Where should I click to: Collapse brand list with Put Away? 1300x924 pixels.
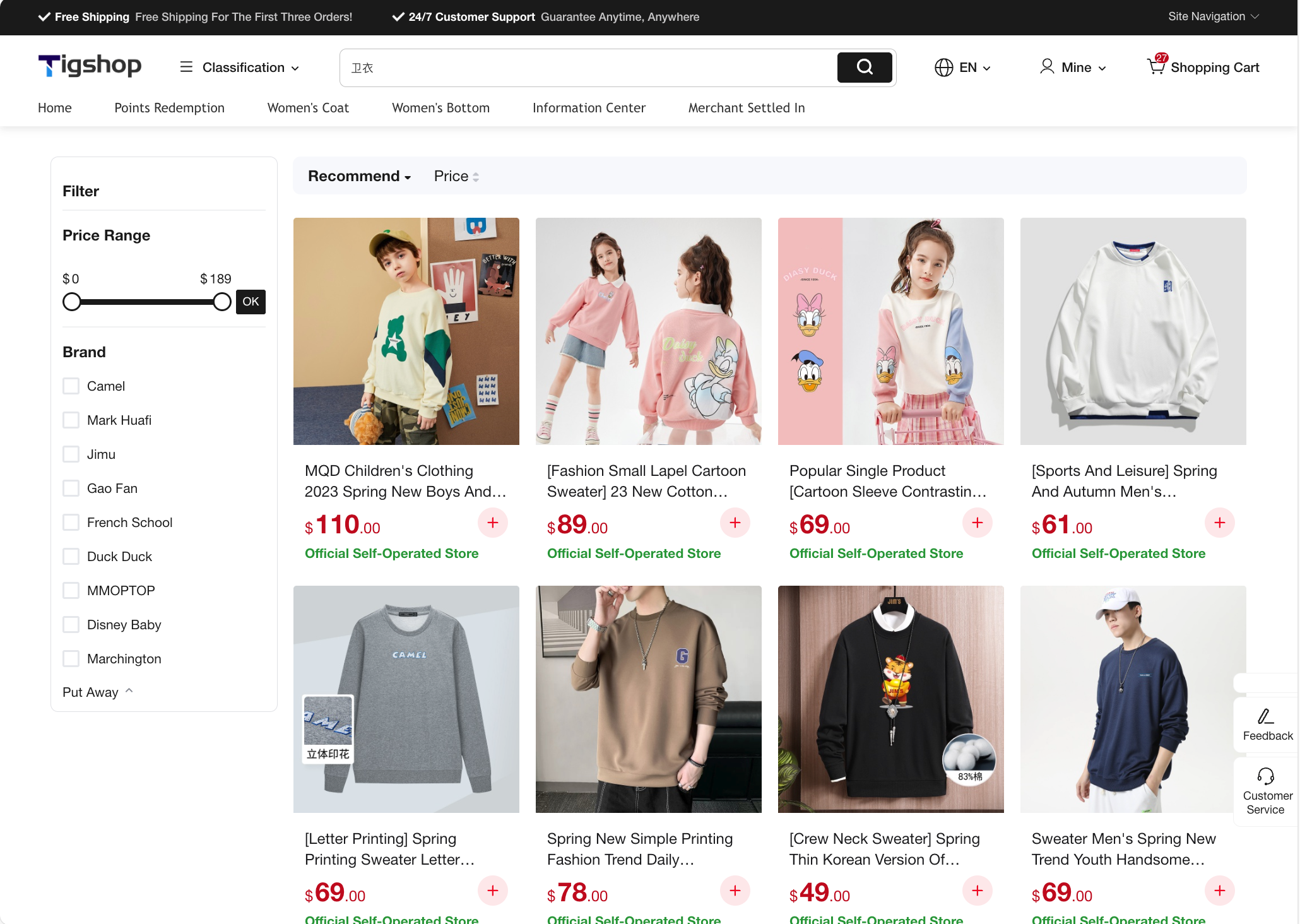click(x=97, y=692)
